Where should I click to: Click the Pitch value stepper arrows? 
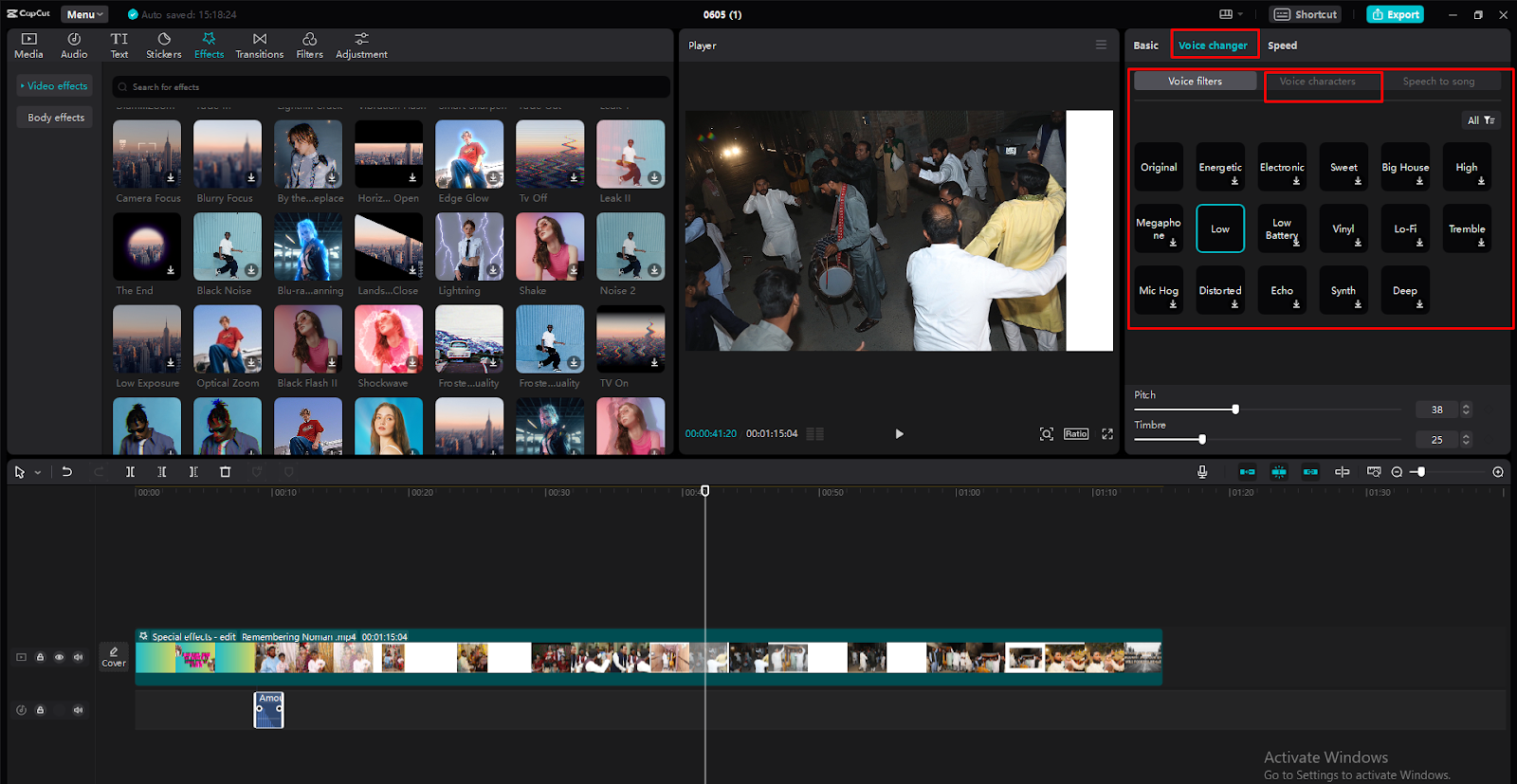tap(1466, 410)
